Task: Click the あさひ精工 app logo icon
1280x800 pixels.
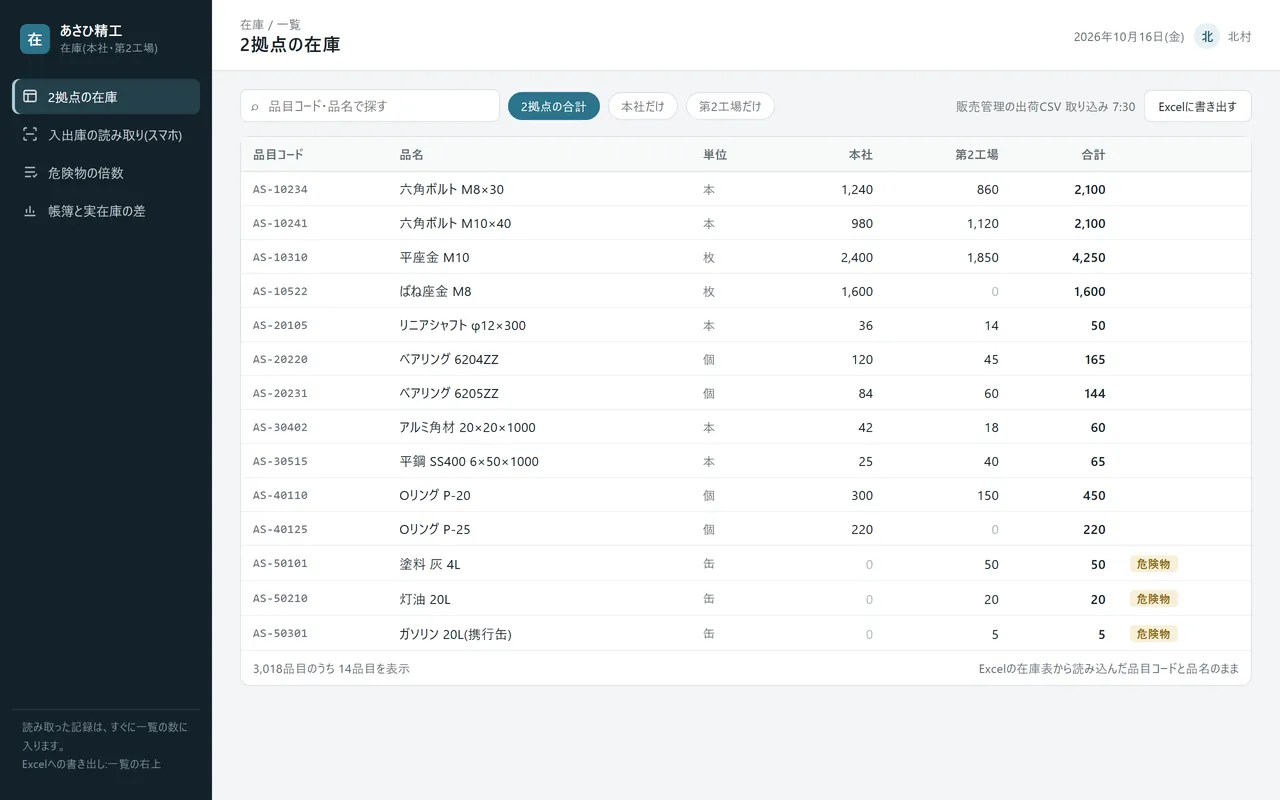Action: coord(35,39)
